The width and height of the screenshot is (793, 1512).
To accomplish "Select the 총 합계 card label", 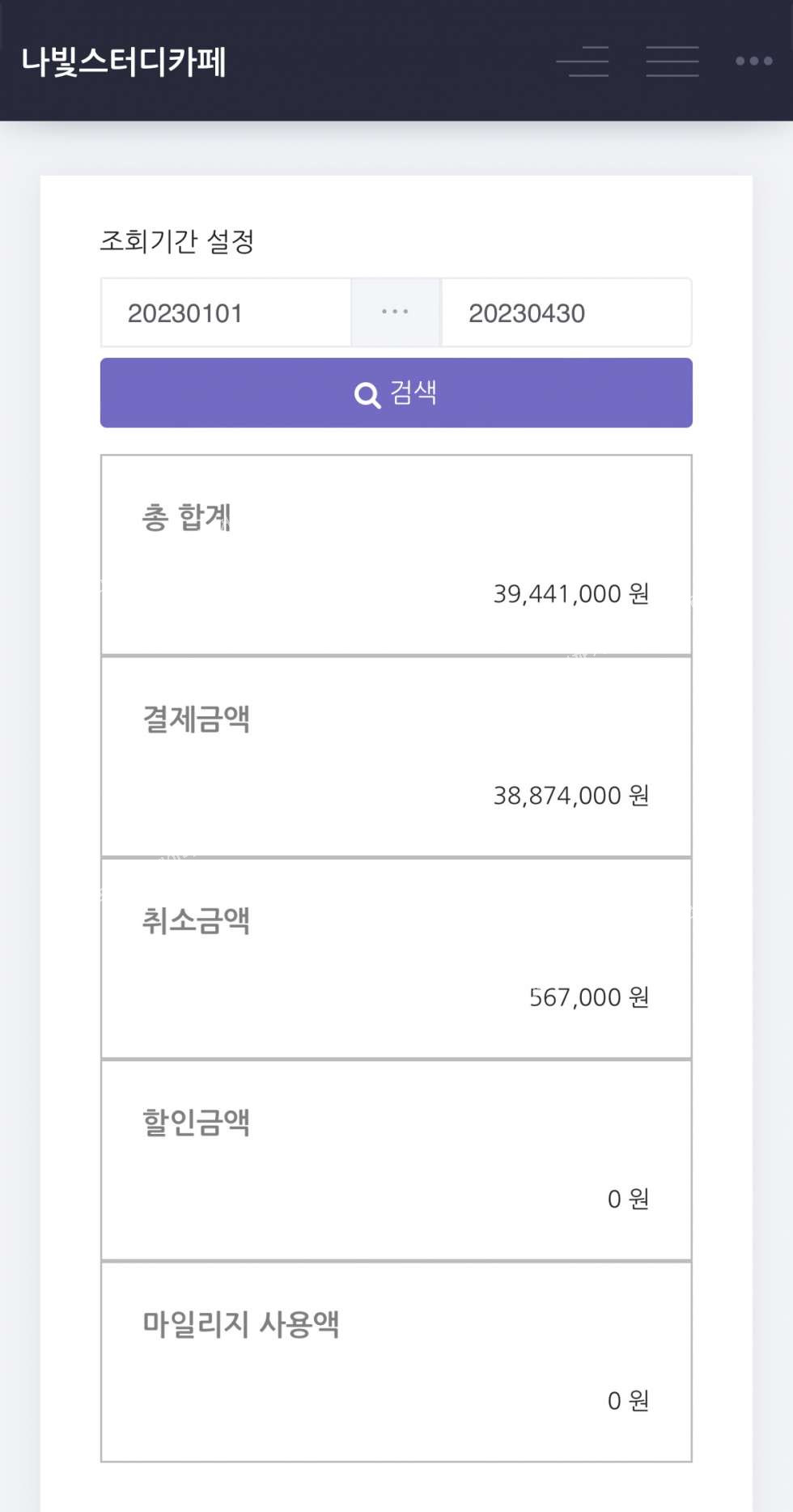I will [x=187, y=517].
